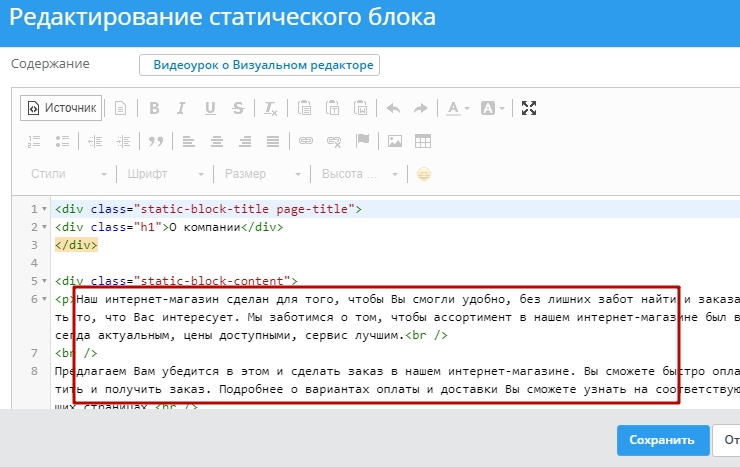The height and width of the screenshot is (467, 740).
Task: Click the insert table icon
Action: pos(423,141)
